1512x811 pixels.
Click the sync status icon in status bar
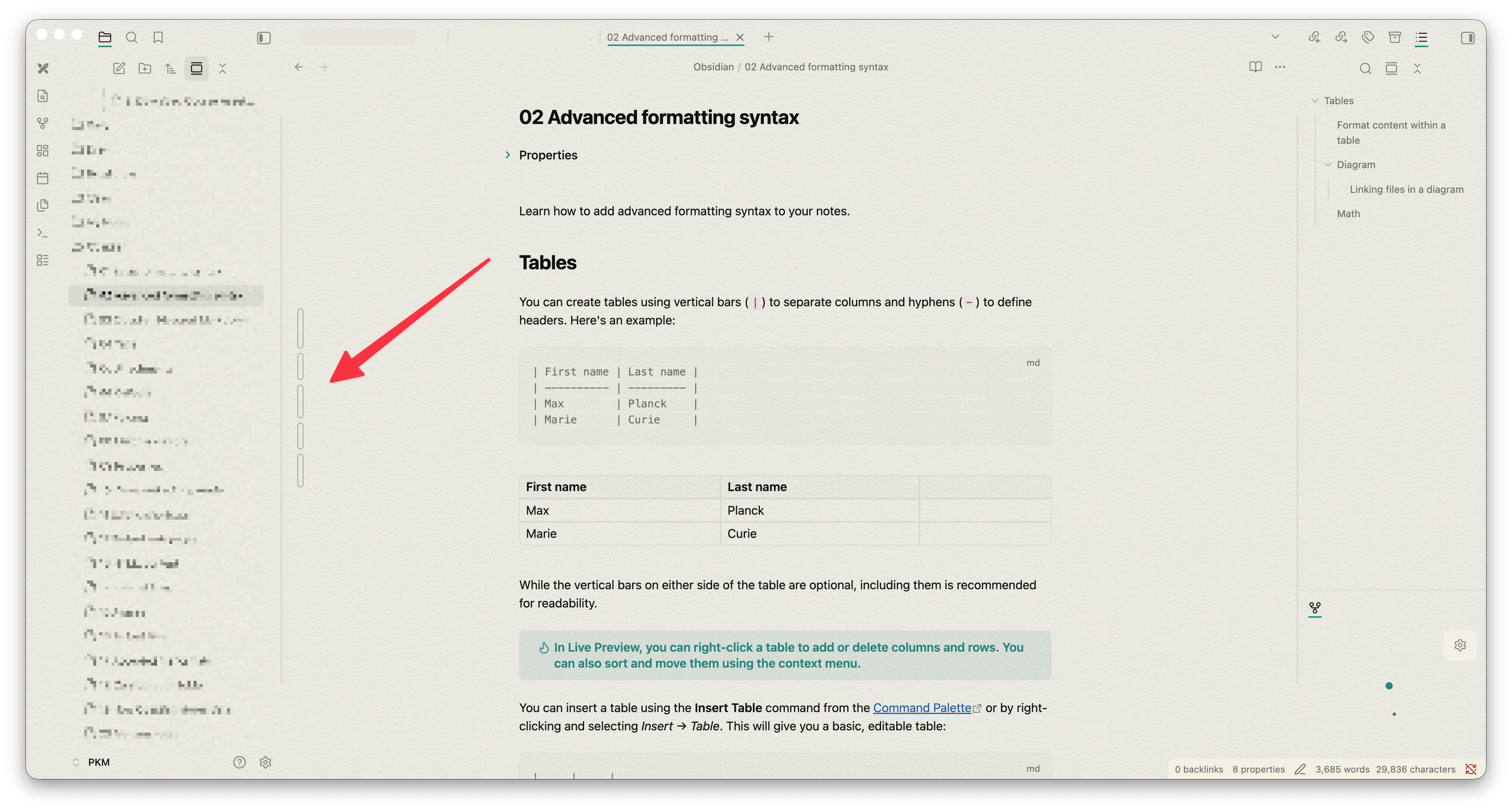1471,769
